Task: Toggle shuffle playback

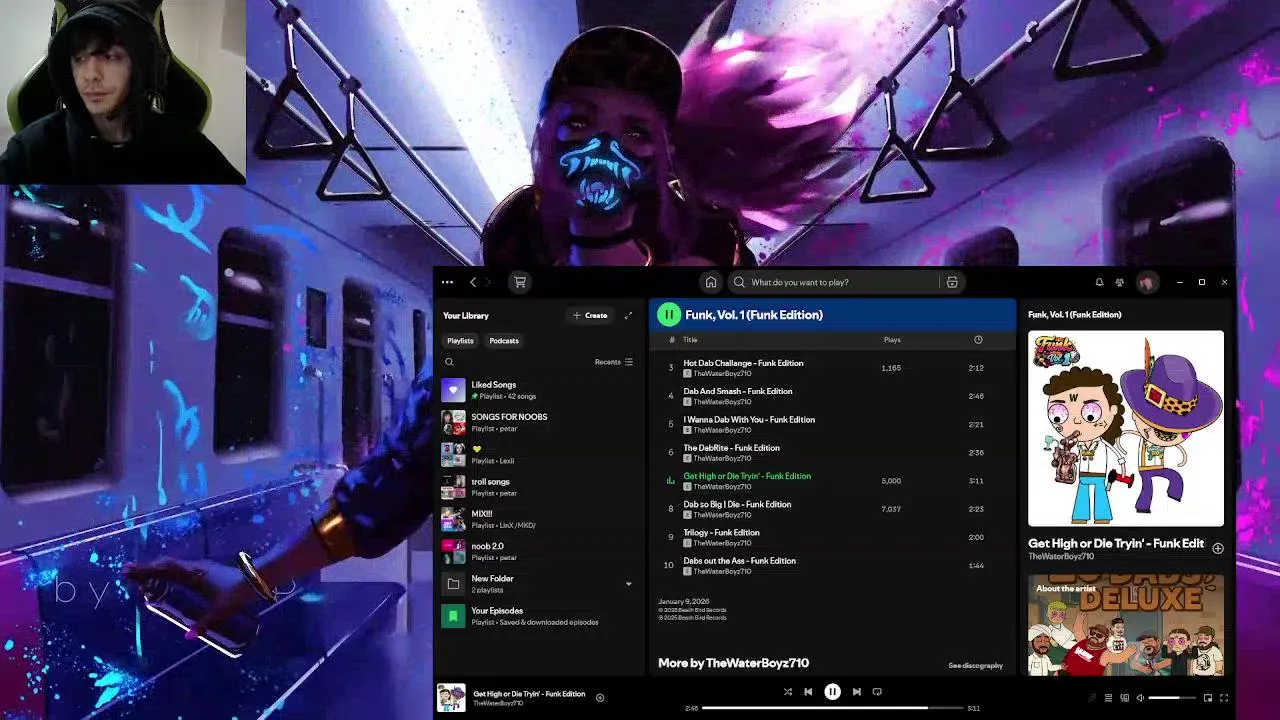Action: click(x=788, y=691)
